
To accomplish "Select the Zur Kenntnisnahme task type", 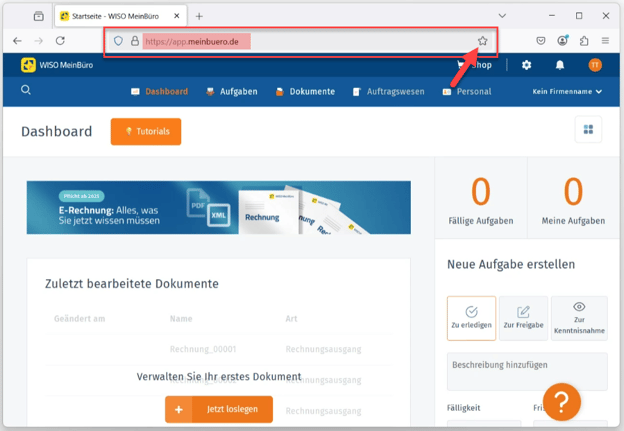I will [579, 318].
